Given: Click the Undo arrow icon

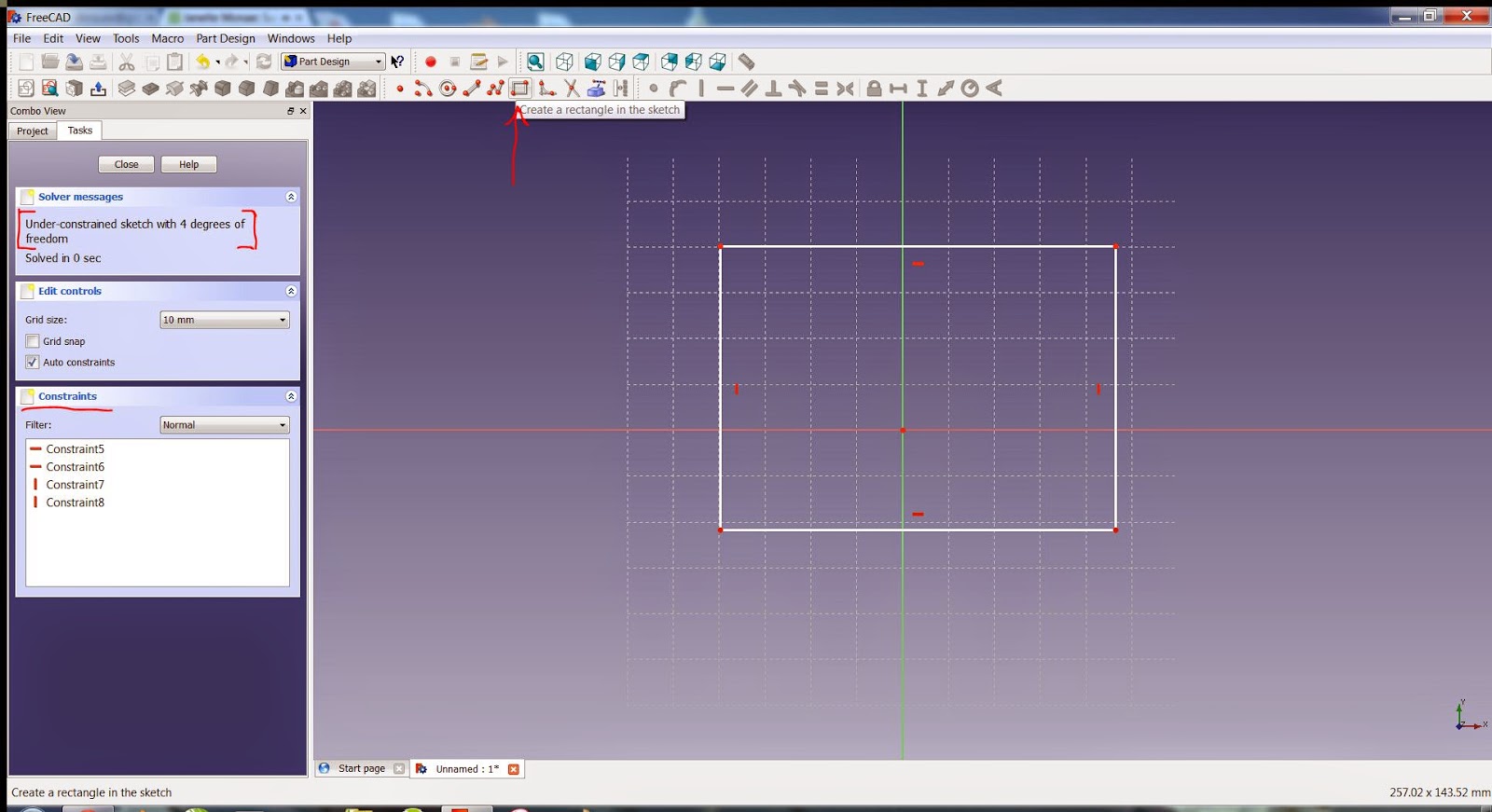Looking at the screenshot, I should click(x=202, y=62).
